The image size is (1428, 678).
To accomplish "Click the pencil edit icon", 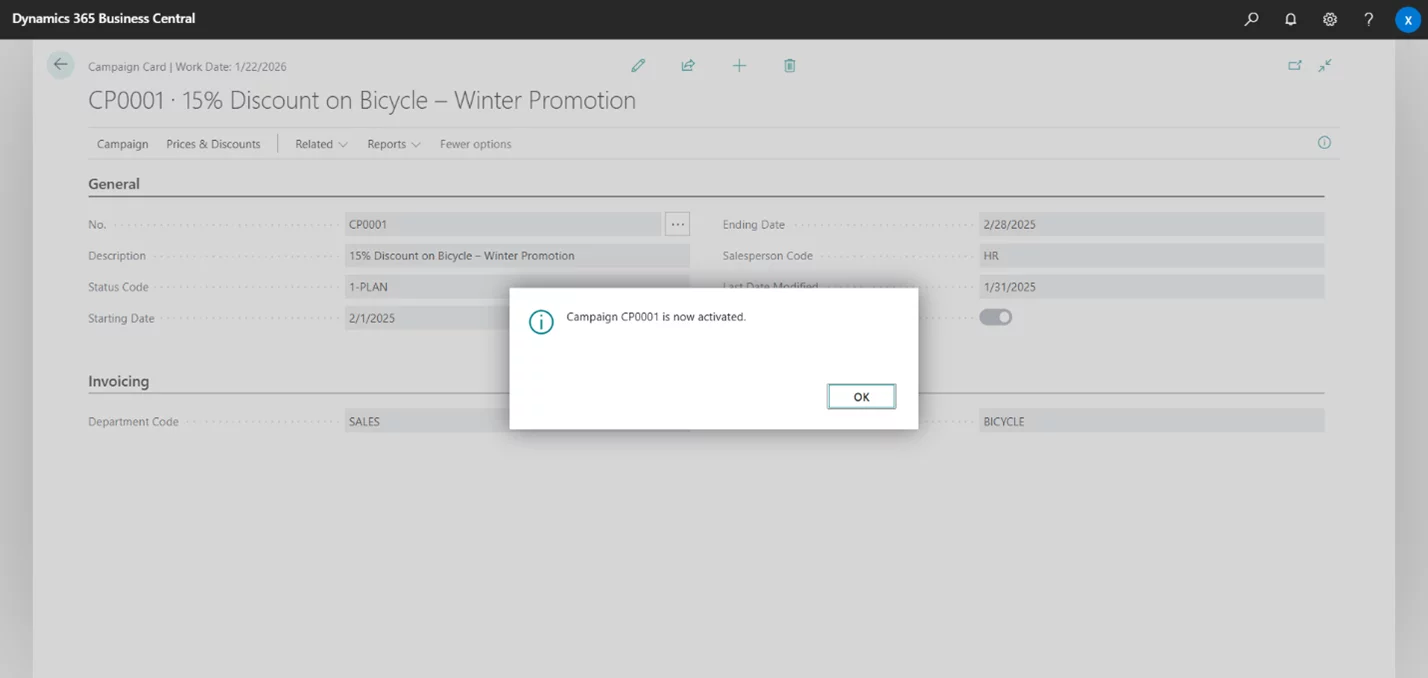I will pos(638,66).
